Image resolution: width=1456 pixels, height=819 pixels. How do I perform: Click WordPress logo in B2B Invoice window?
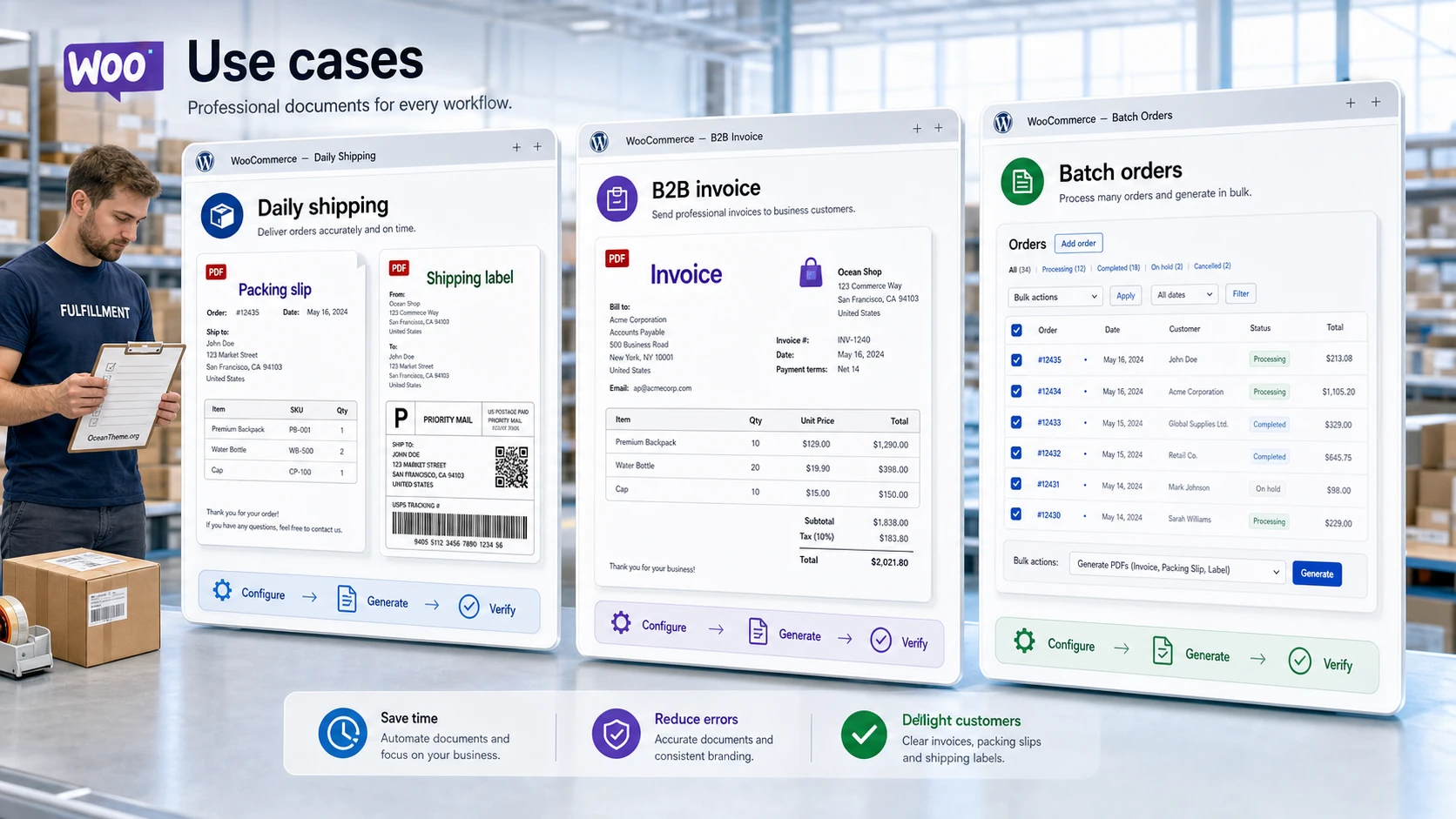click(x=599, y=142)
